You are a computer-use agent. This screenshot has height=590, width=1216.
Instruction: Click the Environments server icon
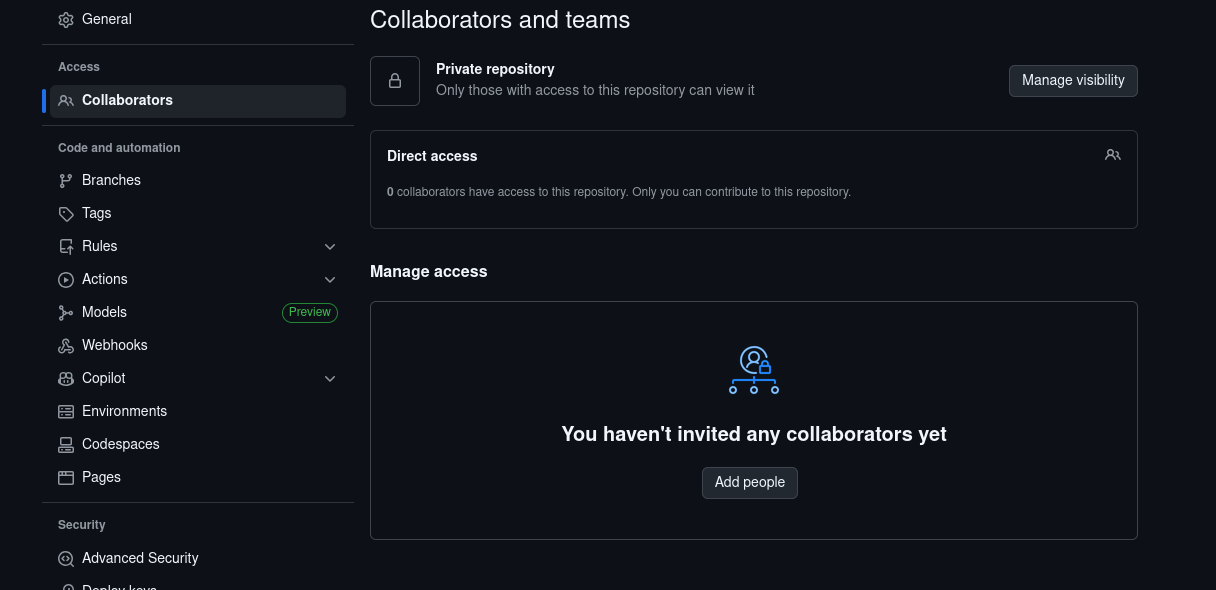(66, 412)
